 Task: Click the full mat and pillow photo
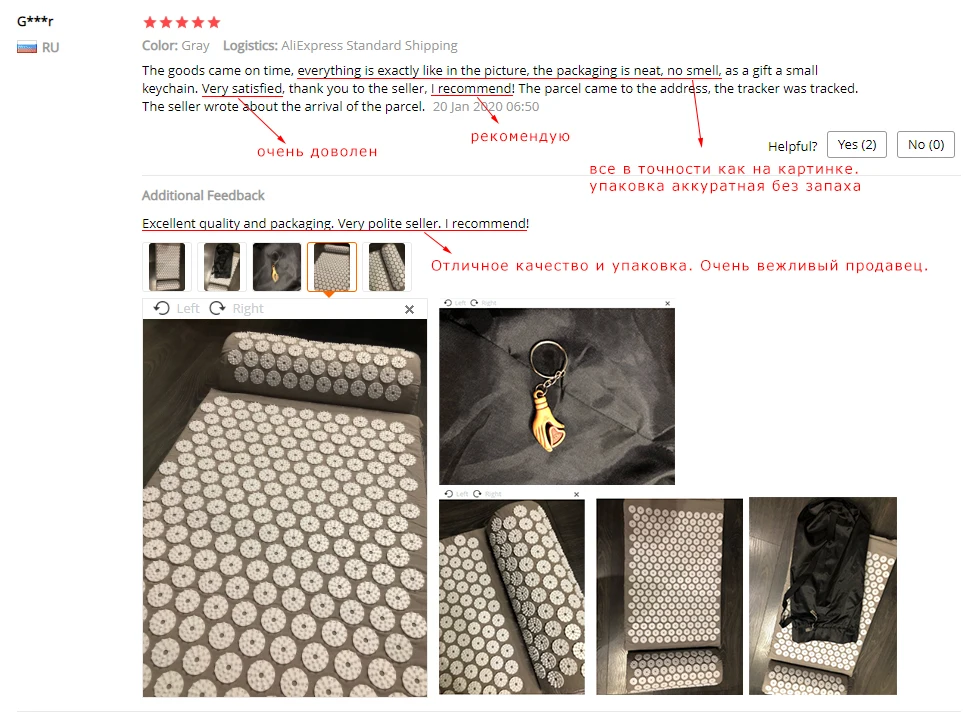(669, 596)
